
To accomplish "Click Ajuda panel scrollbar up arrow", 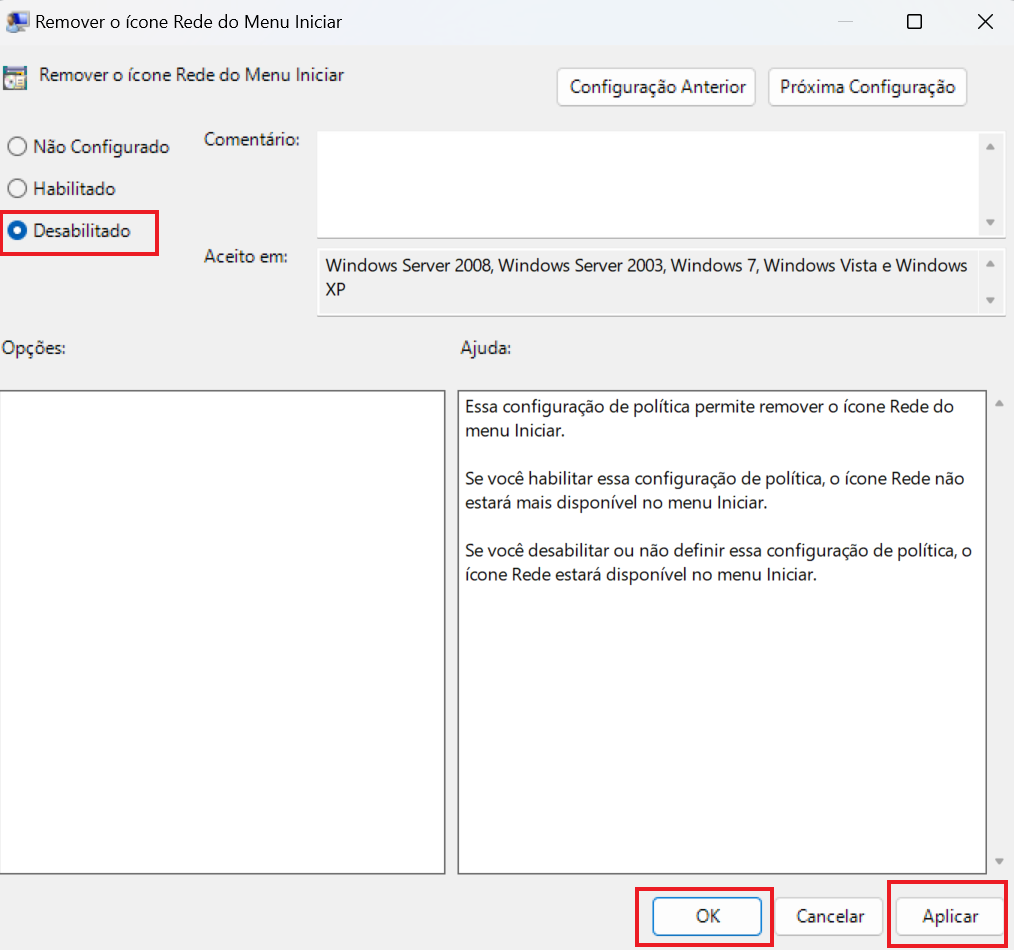I will pyautogui.click(x=999, y=404).
